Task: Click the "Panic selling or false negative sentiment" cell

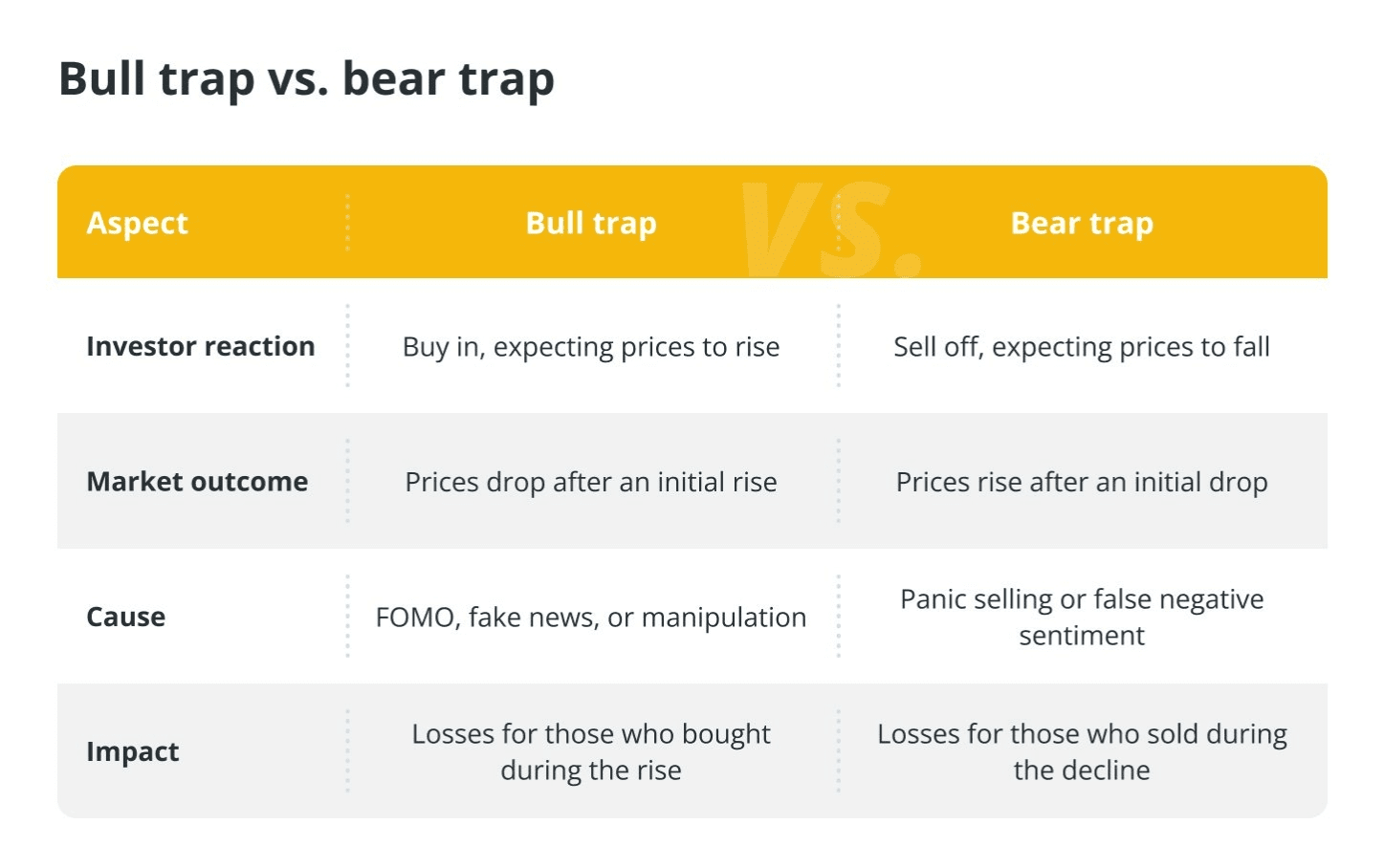Action: click(x=1082, y=617)
